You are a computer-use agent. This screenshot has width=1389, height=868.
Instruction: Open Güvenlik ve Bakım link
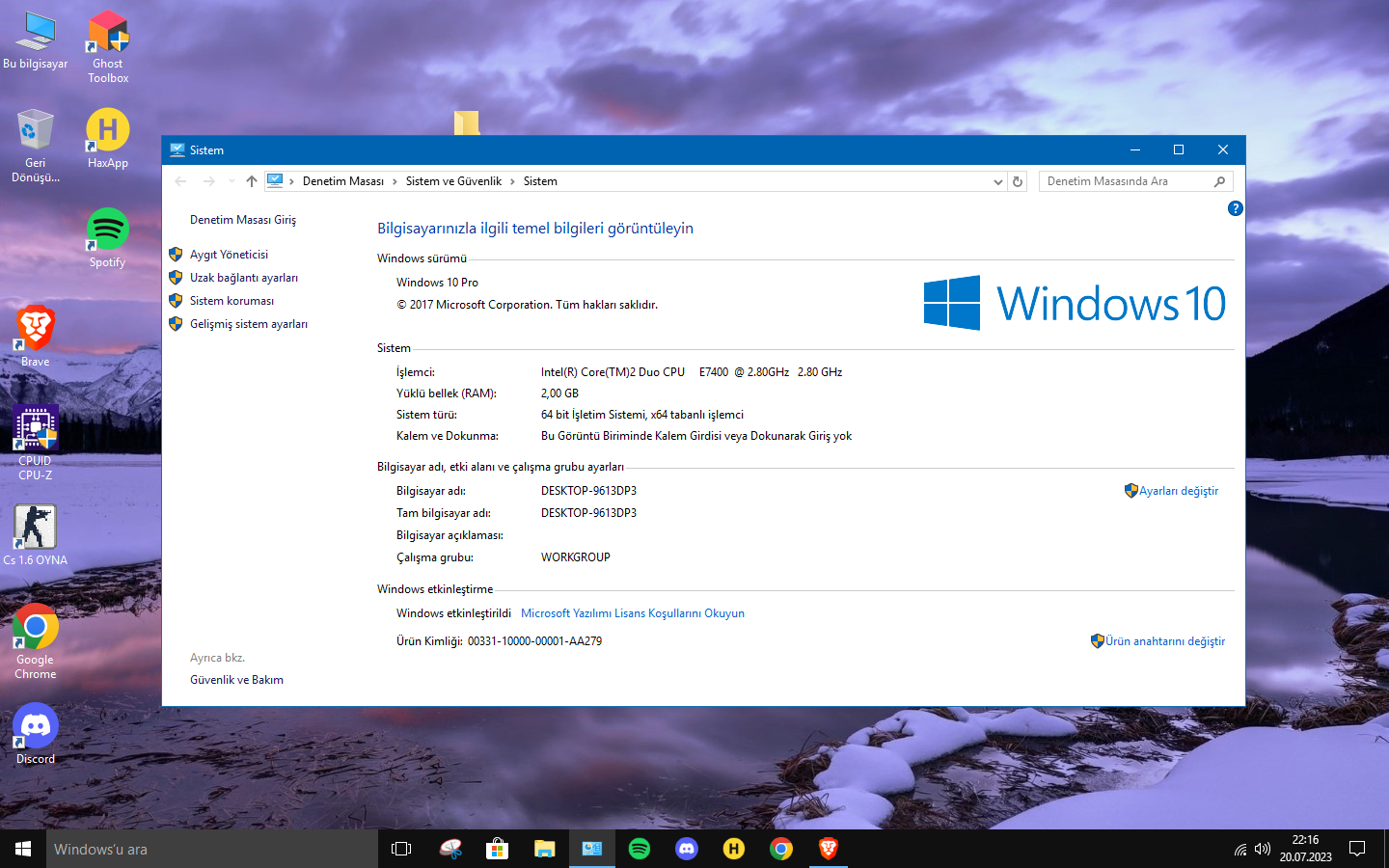click(x=236, y=680)
